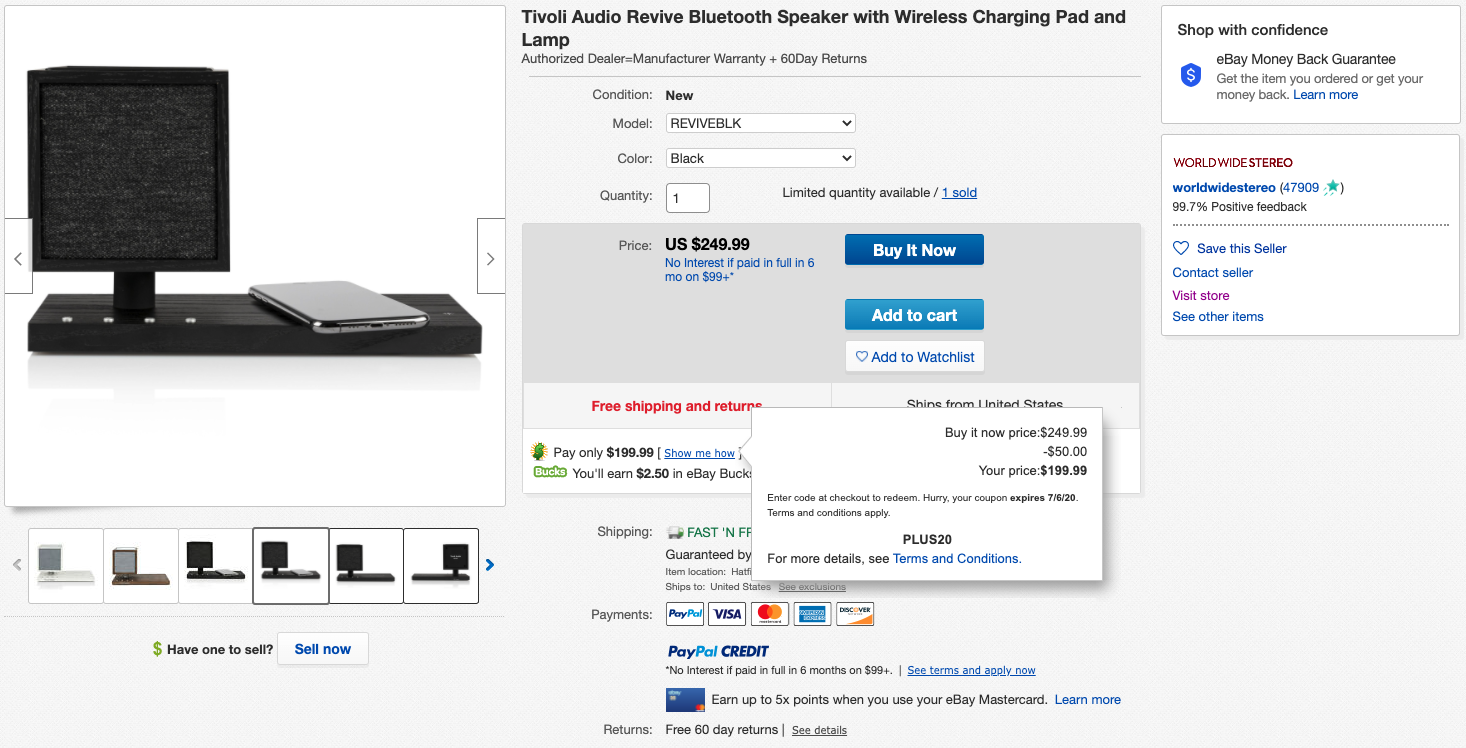
Task: Click the Discover card icon
Action: point(855,614)
